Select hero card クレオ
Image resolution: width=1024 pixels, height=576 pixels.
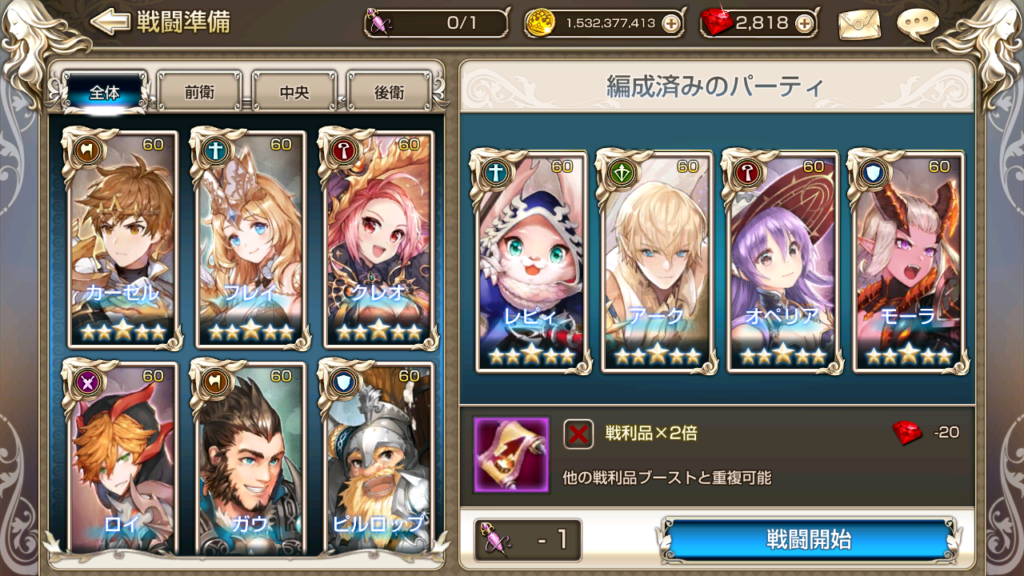(x=377, y=238)
